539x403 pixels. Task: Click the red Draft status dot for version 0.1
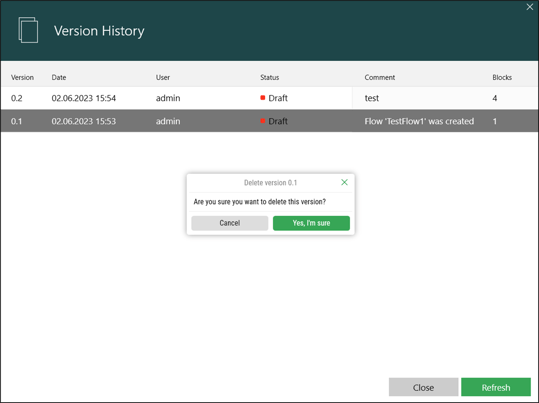point(263,121)
